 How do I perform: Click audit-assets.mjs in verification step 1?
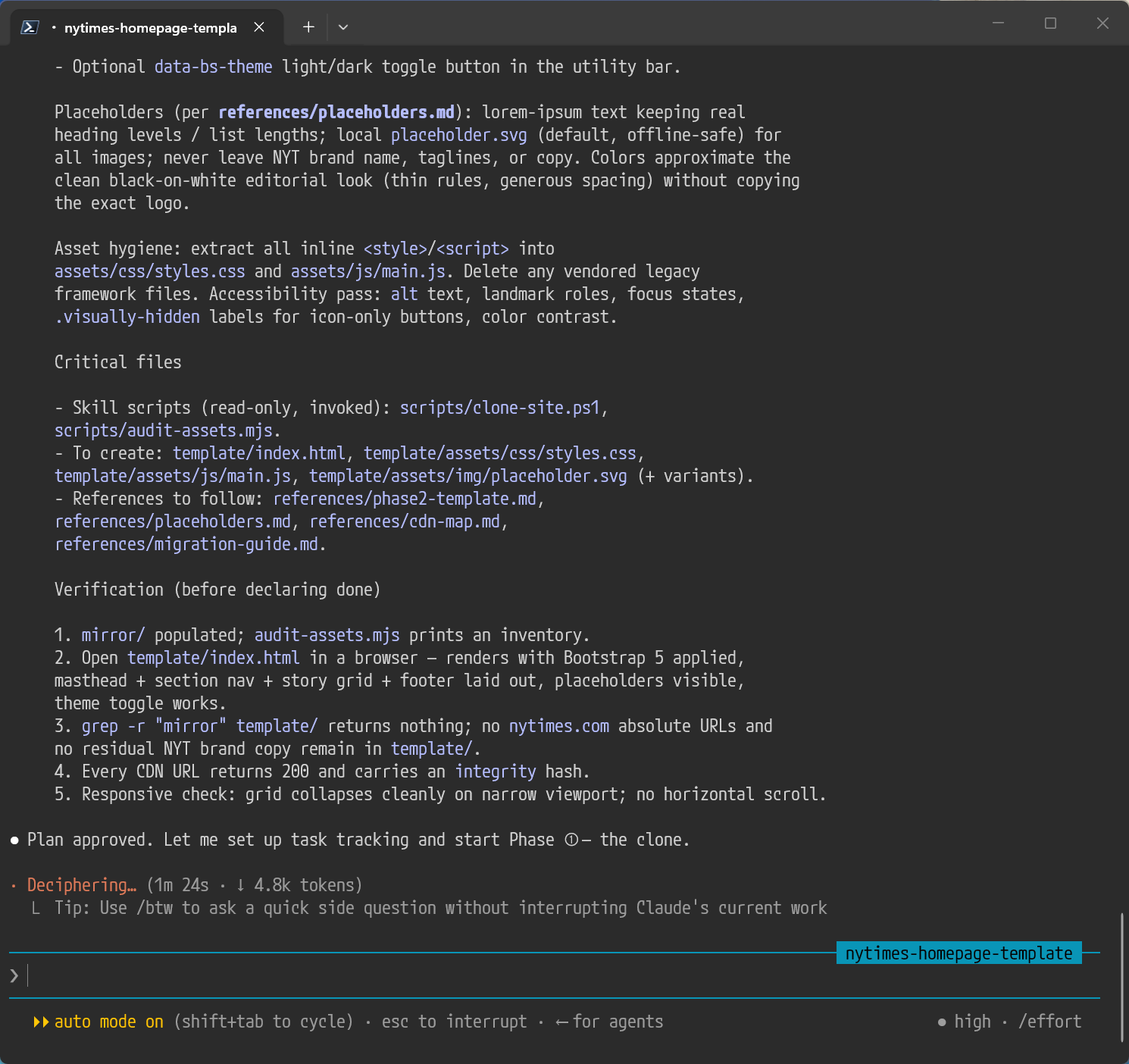(327, 635)
